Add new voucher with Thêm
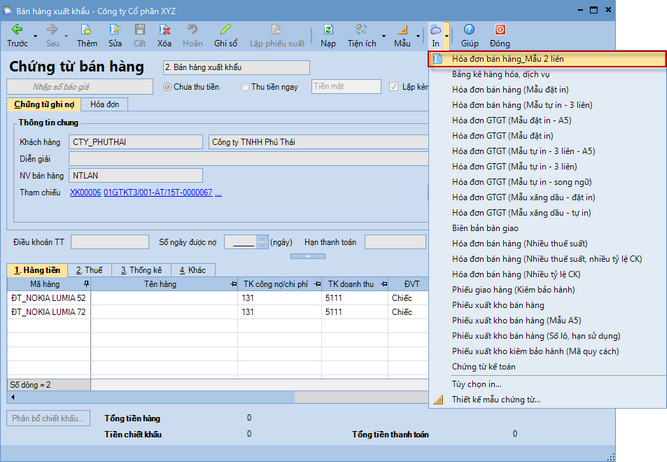This screenshot has height=462, width=667. click(x=87, y=35)
